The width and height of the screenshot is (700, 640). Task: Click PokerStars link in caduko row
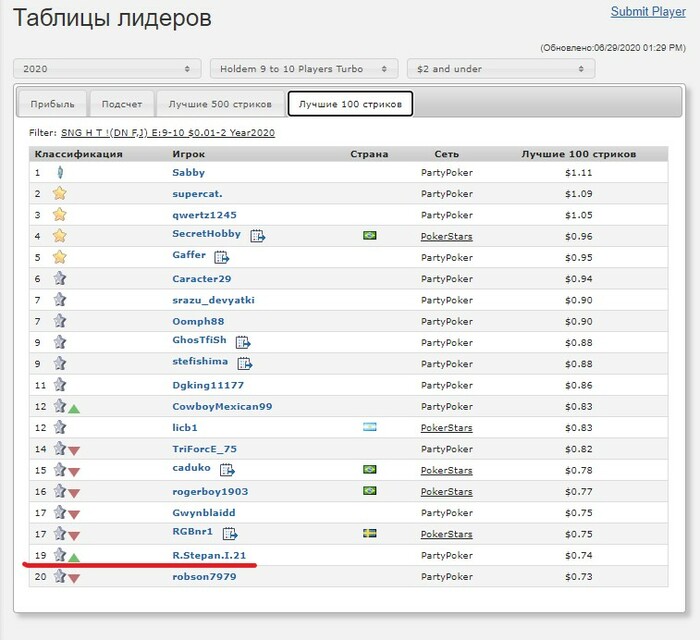tap(446, 470)
